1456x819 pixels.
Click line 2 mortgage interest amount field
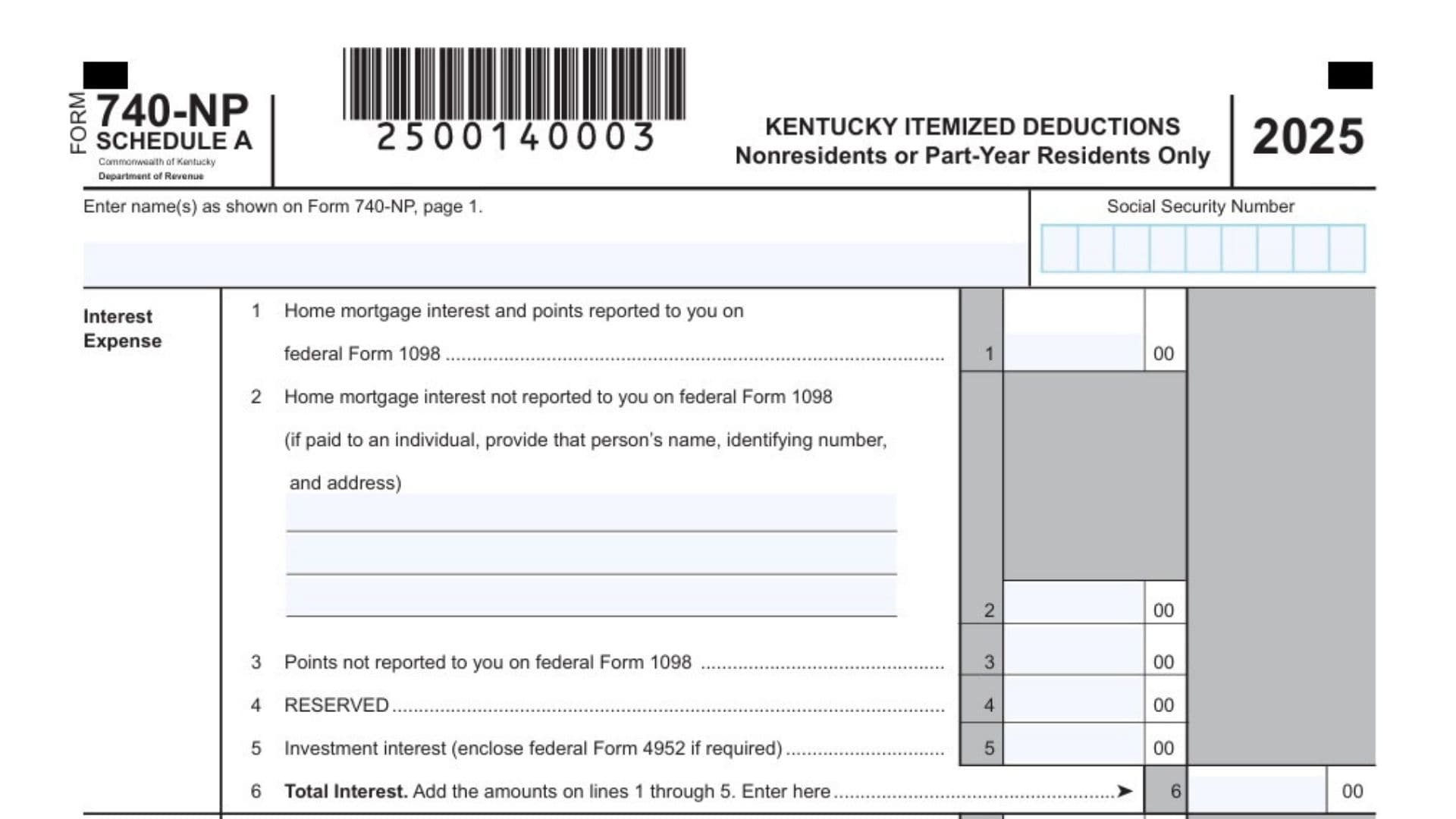[x=1073, y=604]
